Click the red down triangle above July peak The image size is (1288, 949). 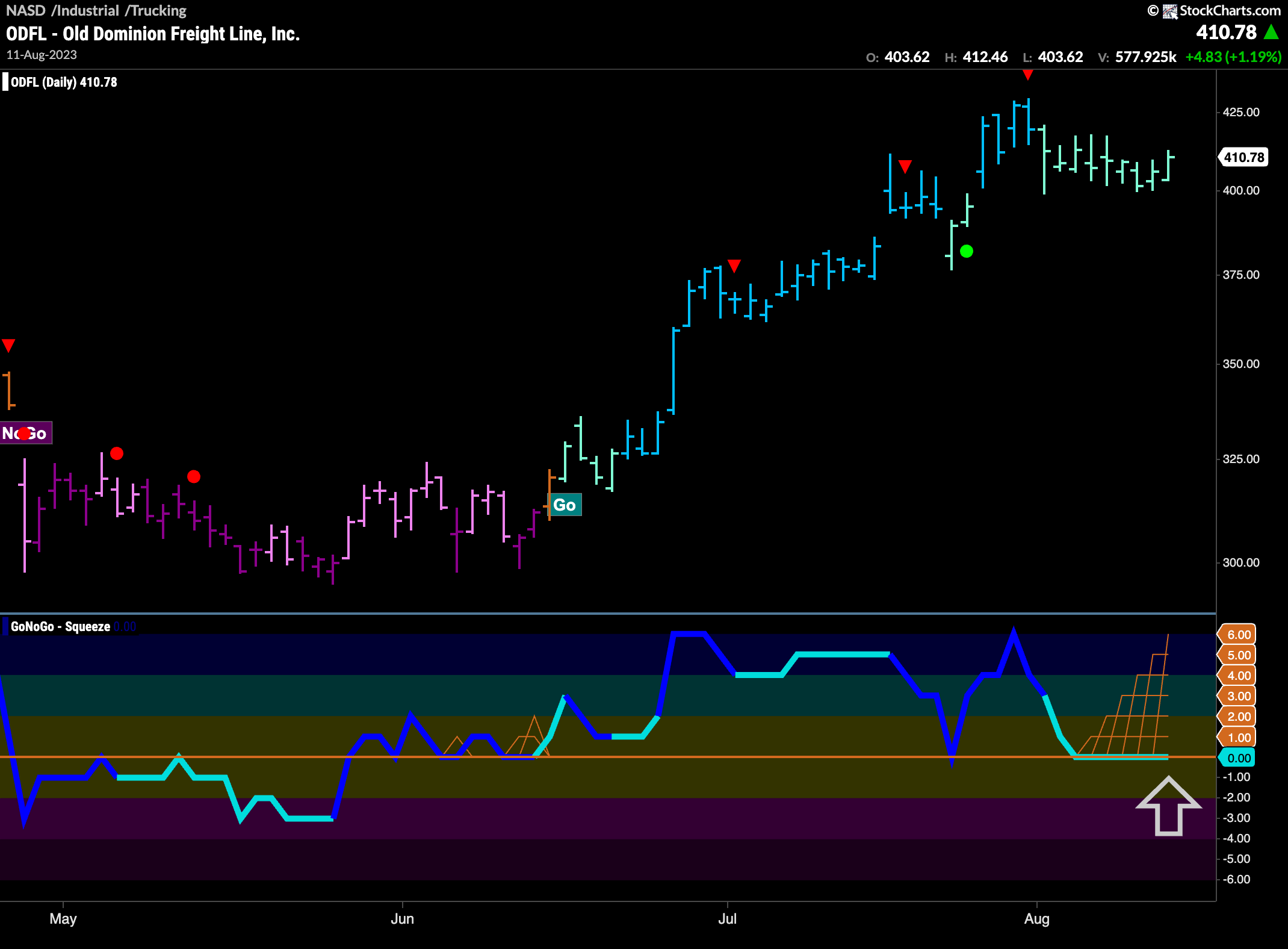(734, 266)
